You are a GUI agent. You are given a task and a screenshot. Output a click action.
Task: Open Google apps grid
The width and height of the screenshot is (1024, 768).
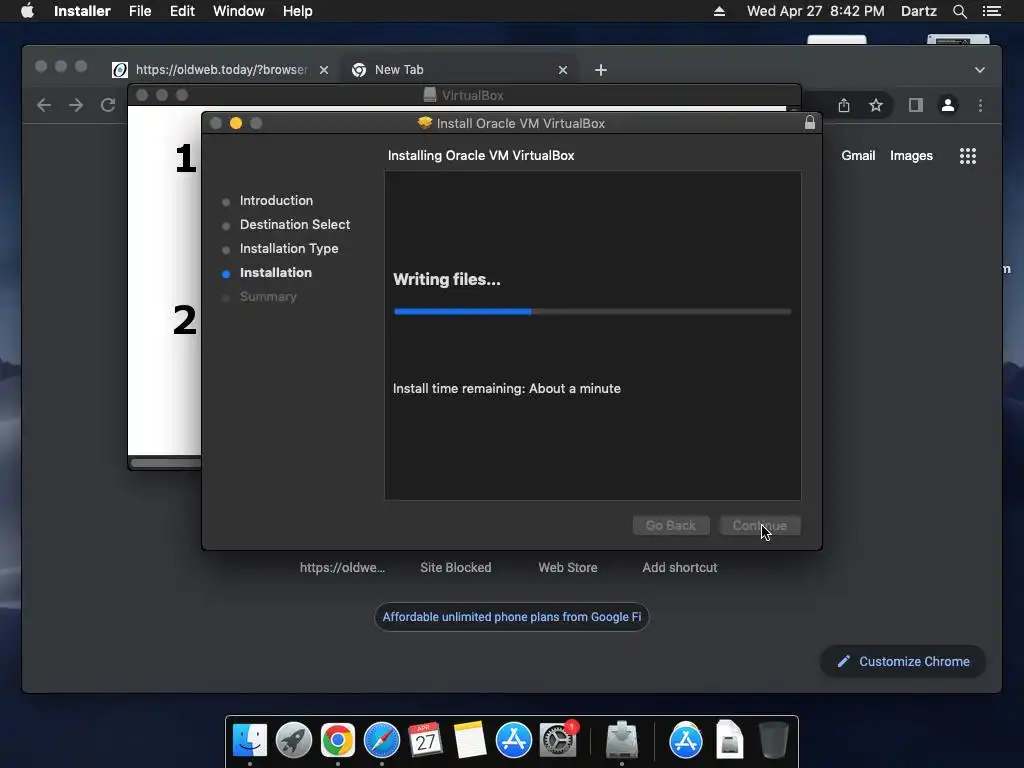coord(967,155)
